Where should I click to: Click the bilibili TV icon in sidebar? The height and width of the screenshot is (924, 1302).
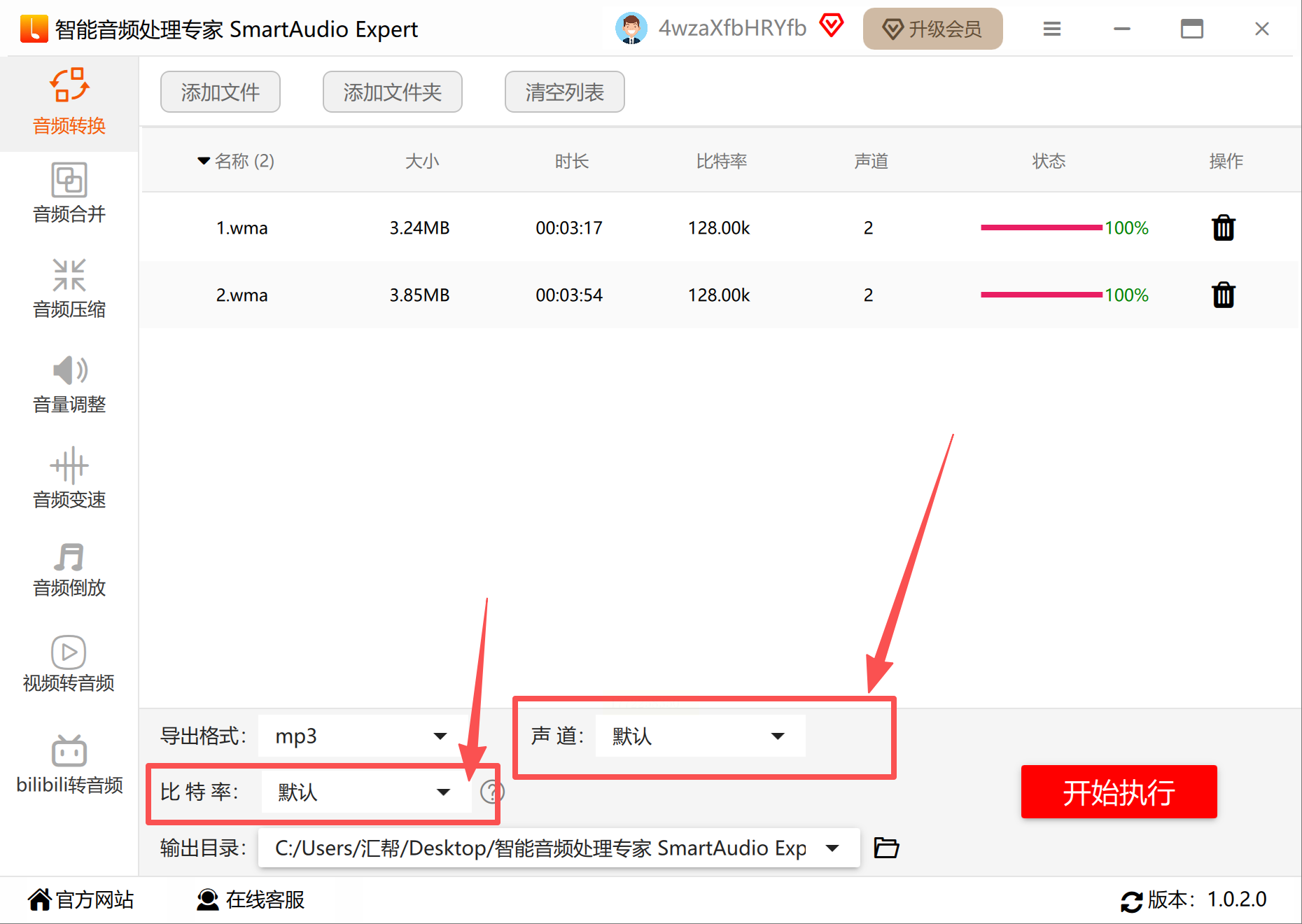click(x=69, y=750)
